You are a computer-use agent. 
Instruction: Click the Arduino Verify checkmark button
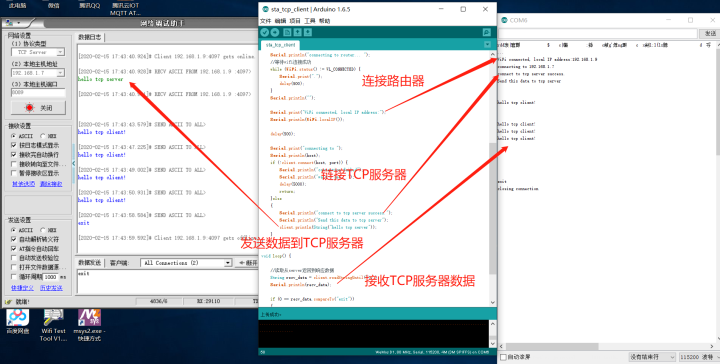(264, 32)
